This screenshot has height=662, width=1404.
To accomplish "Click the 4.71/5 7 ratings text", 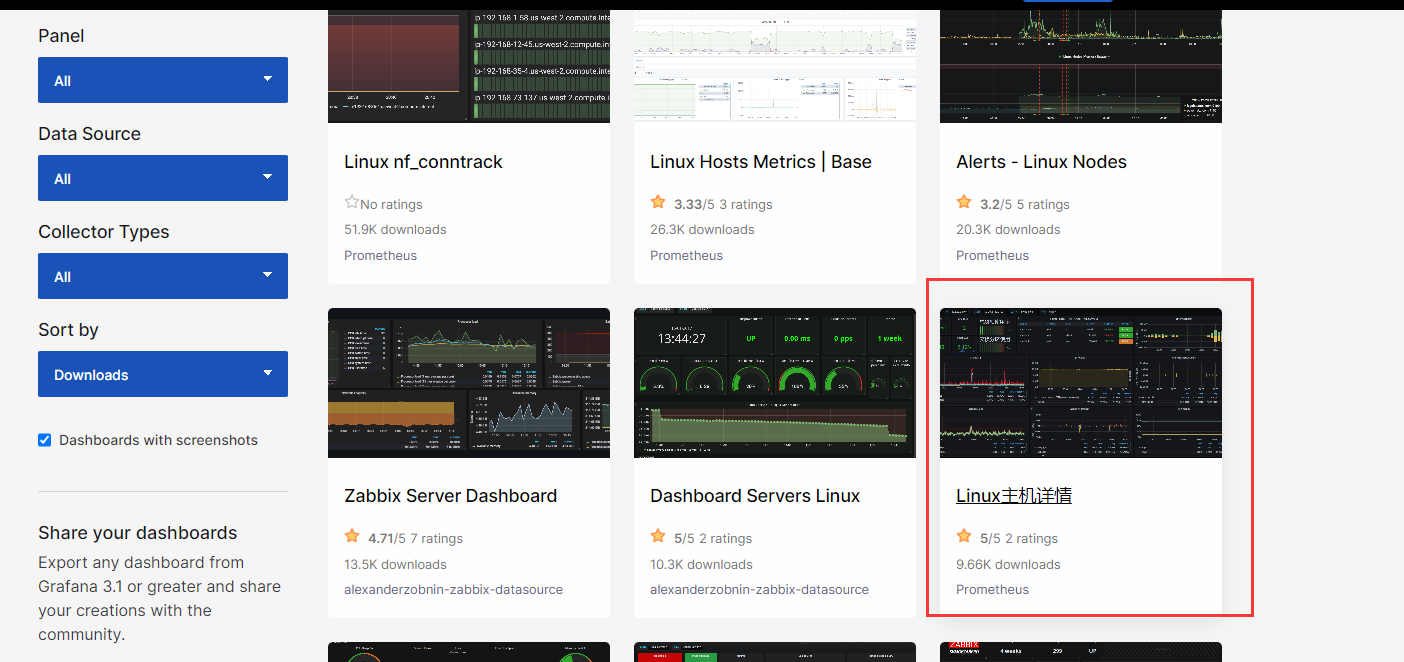I will click(x=415, y=538).
